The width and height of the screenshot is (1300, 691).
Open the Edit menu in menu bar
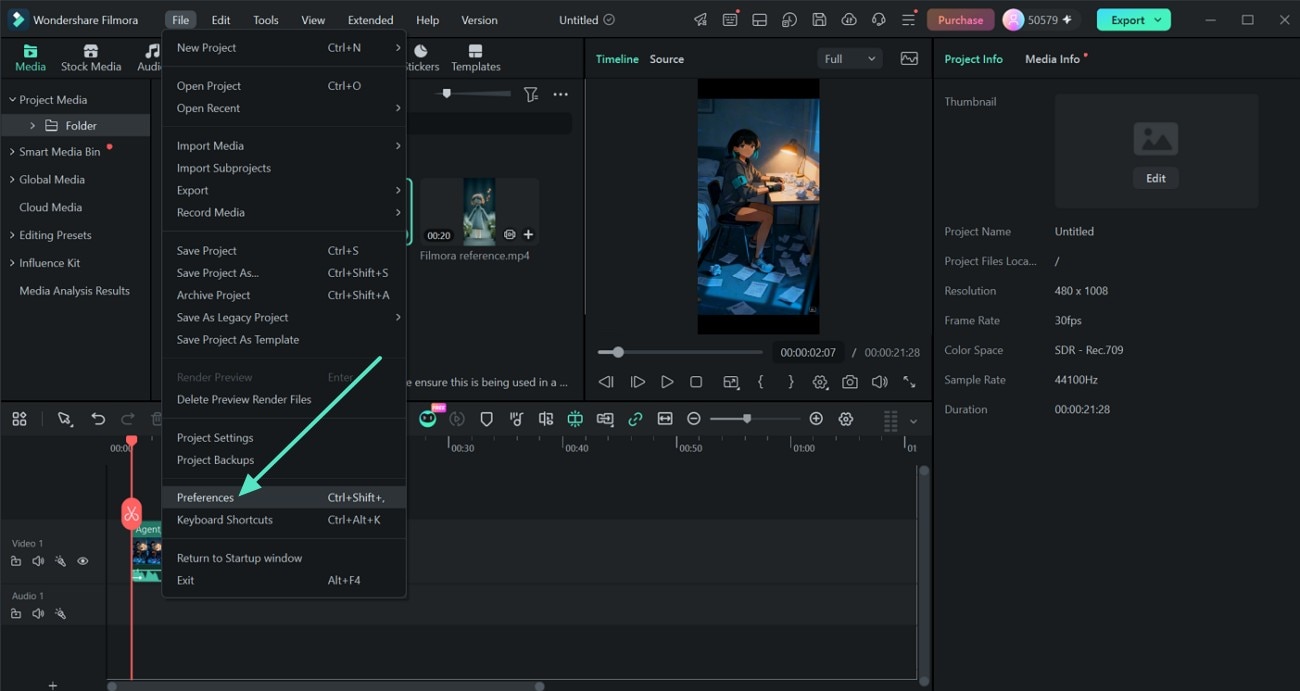[221, 20]
